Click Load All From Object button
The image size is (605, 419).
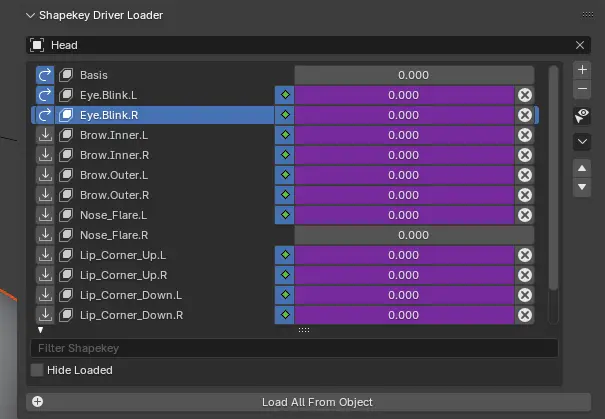pyautogui.click(x=308, y=402)
